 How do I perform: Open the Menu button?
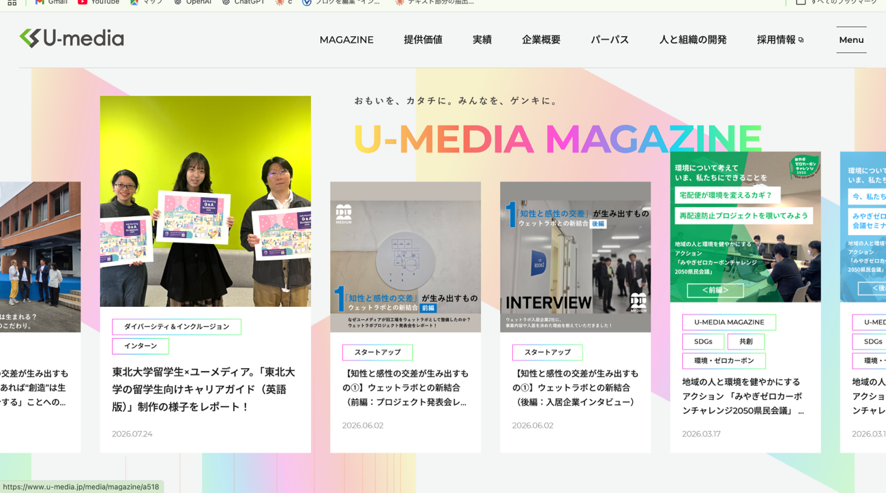(851, 40)
